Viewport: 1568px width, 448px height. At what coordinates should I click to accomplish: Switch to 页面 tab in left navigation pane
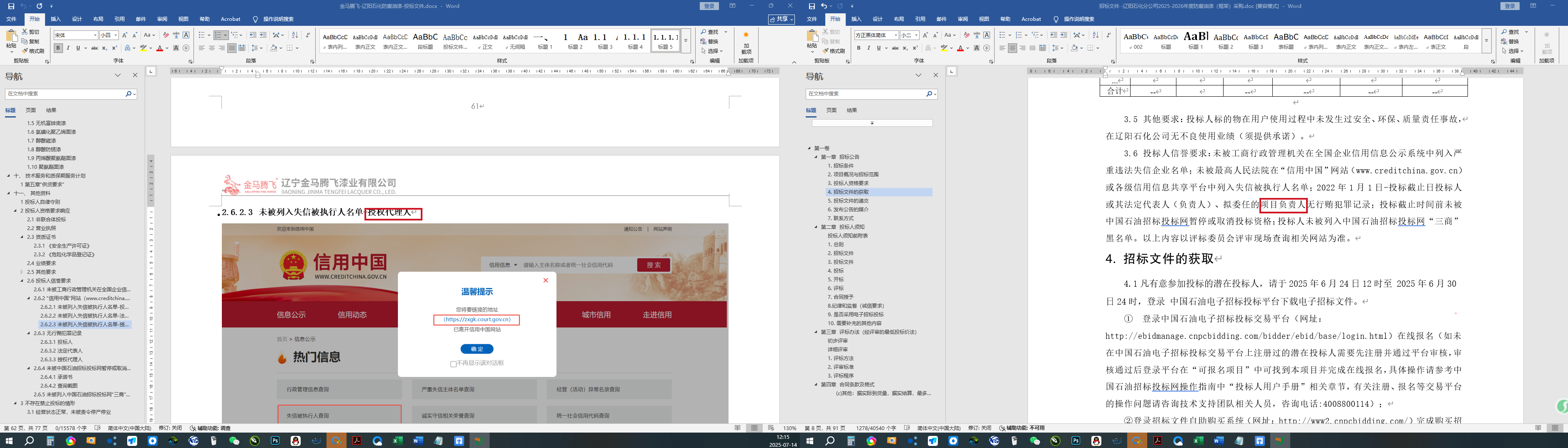coord(31,111)
